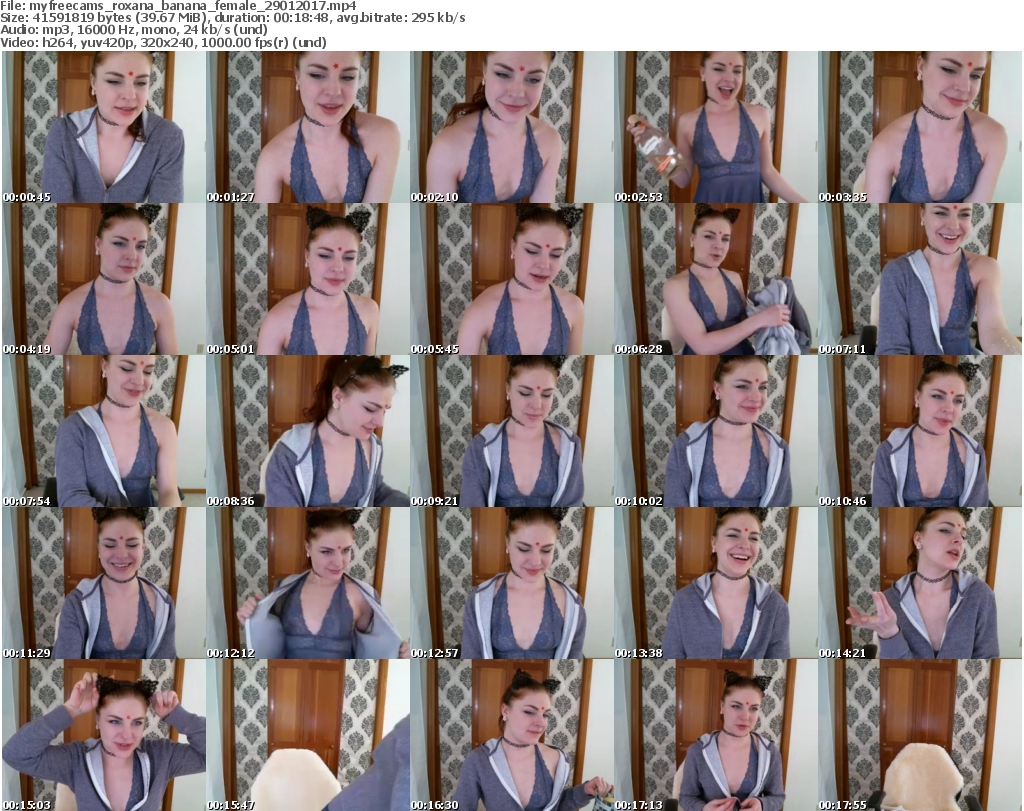The height and width of the screenshot is (811, 1024).
Task: Select the thumbnail timestamped 00:12:57
Action: [x=512, y=583]
